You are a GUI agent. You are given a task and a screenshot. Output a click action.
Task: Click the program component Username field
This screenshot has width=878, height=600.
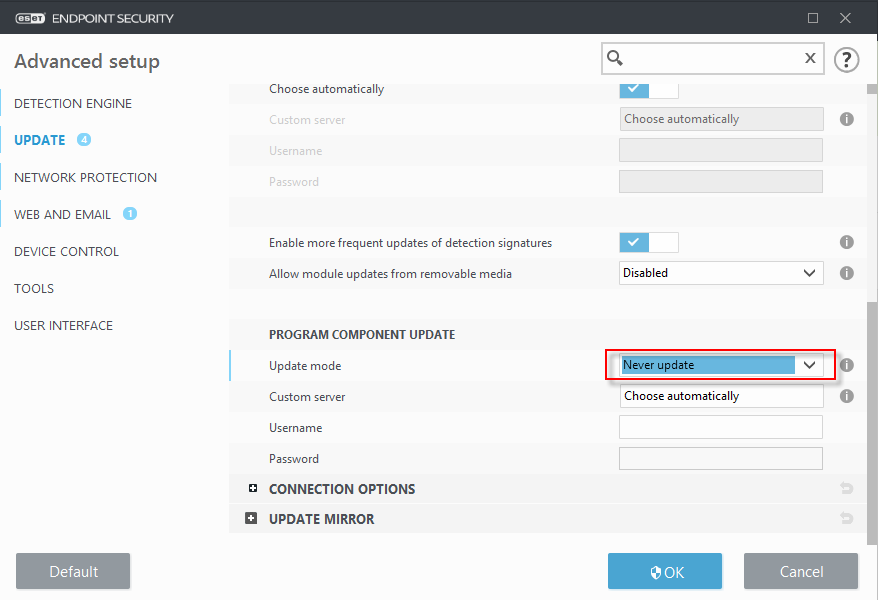720,428
